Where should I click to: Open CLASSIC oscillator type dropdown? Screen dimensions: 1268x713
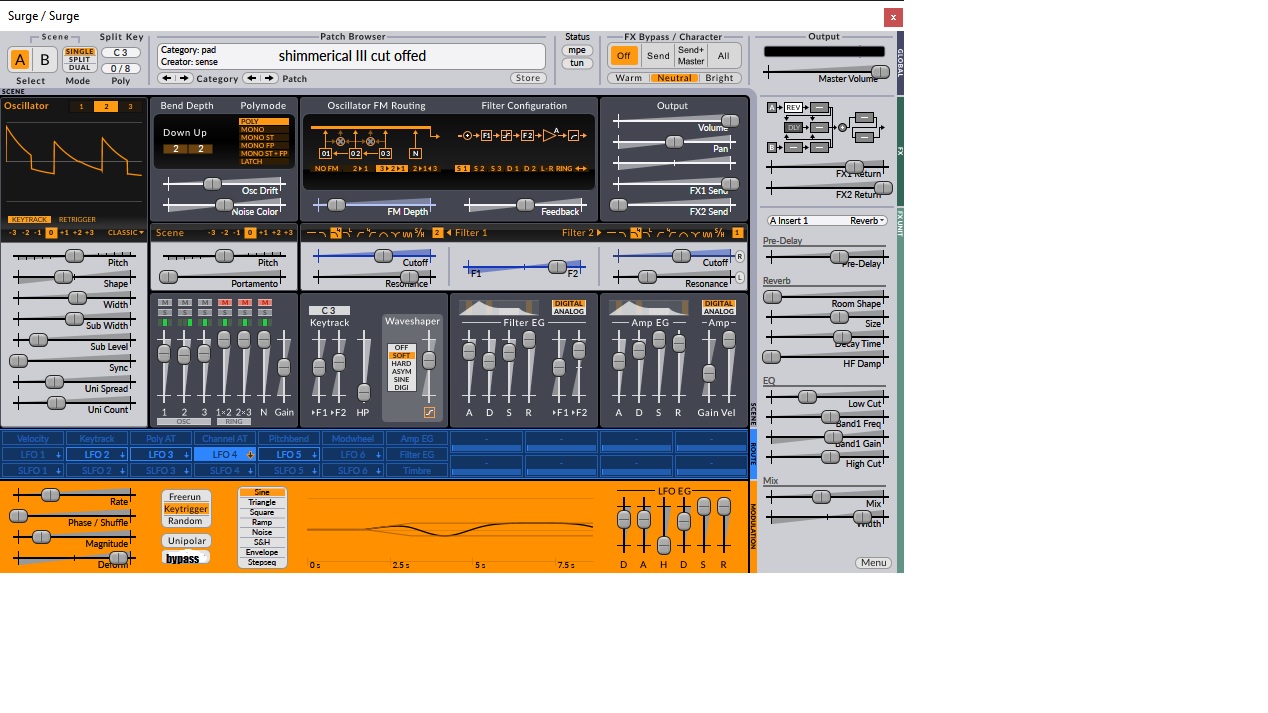pyautogui.click(x=126, y=233)
